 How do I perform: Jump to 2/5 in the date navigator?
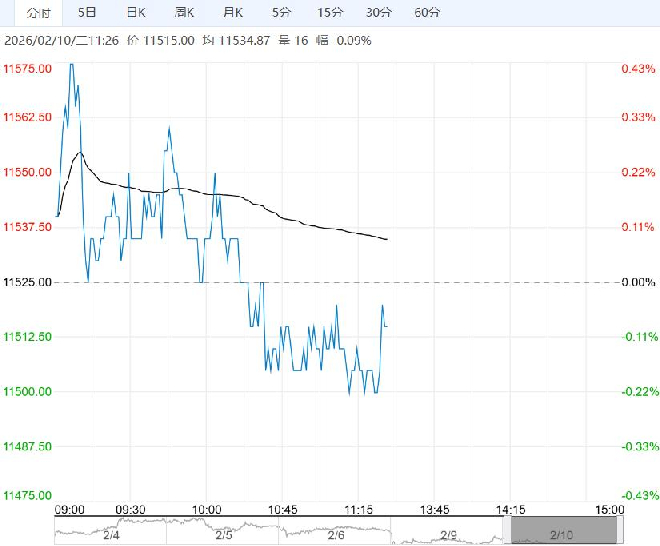click(x=224, y=531)
